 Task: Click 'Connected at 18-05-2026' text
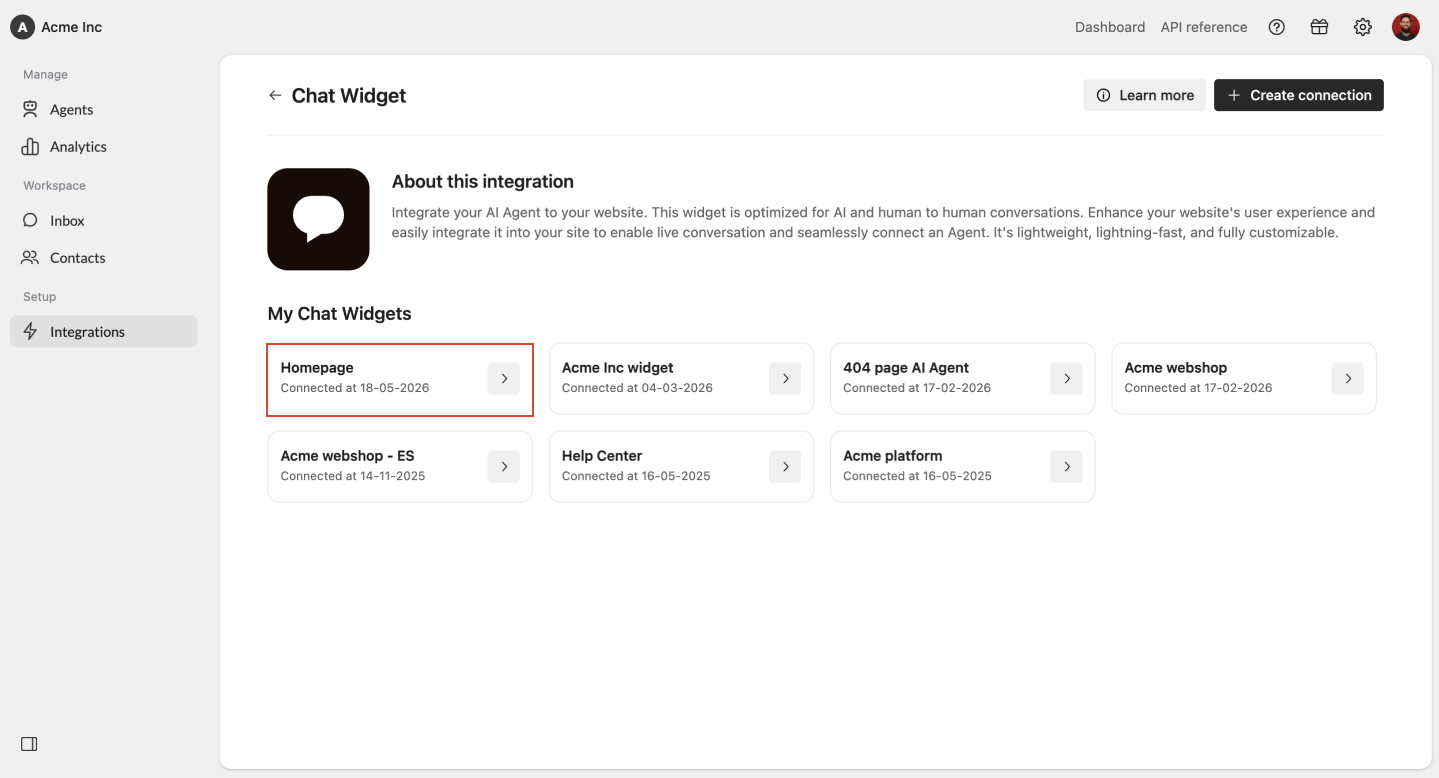point(355,388)
